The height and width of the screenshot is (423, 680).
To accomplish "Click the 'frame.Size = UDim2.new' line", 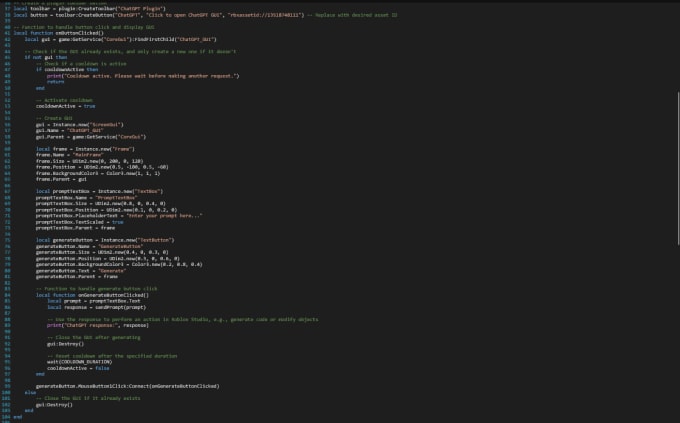I will pyautogui.click(x=89, y=161).
